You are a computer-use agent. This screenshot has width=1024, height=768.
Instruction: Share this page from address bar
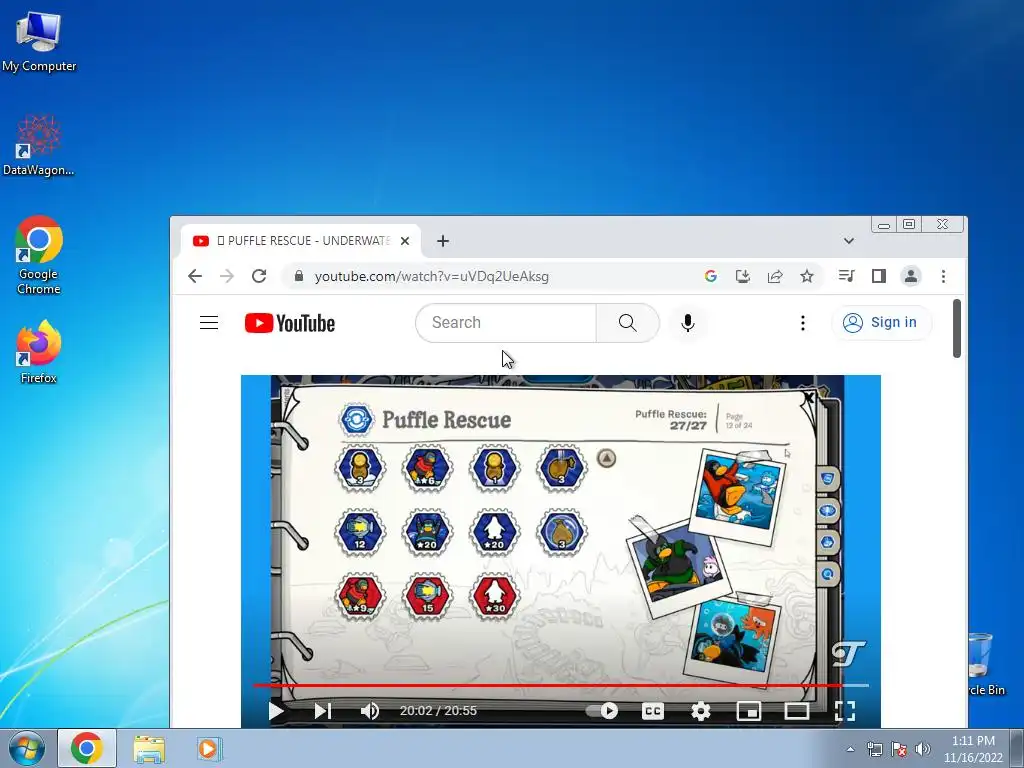(x=775, y=276)
